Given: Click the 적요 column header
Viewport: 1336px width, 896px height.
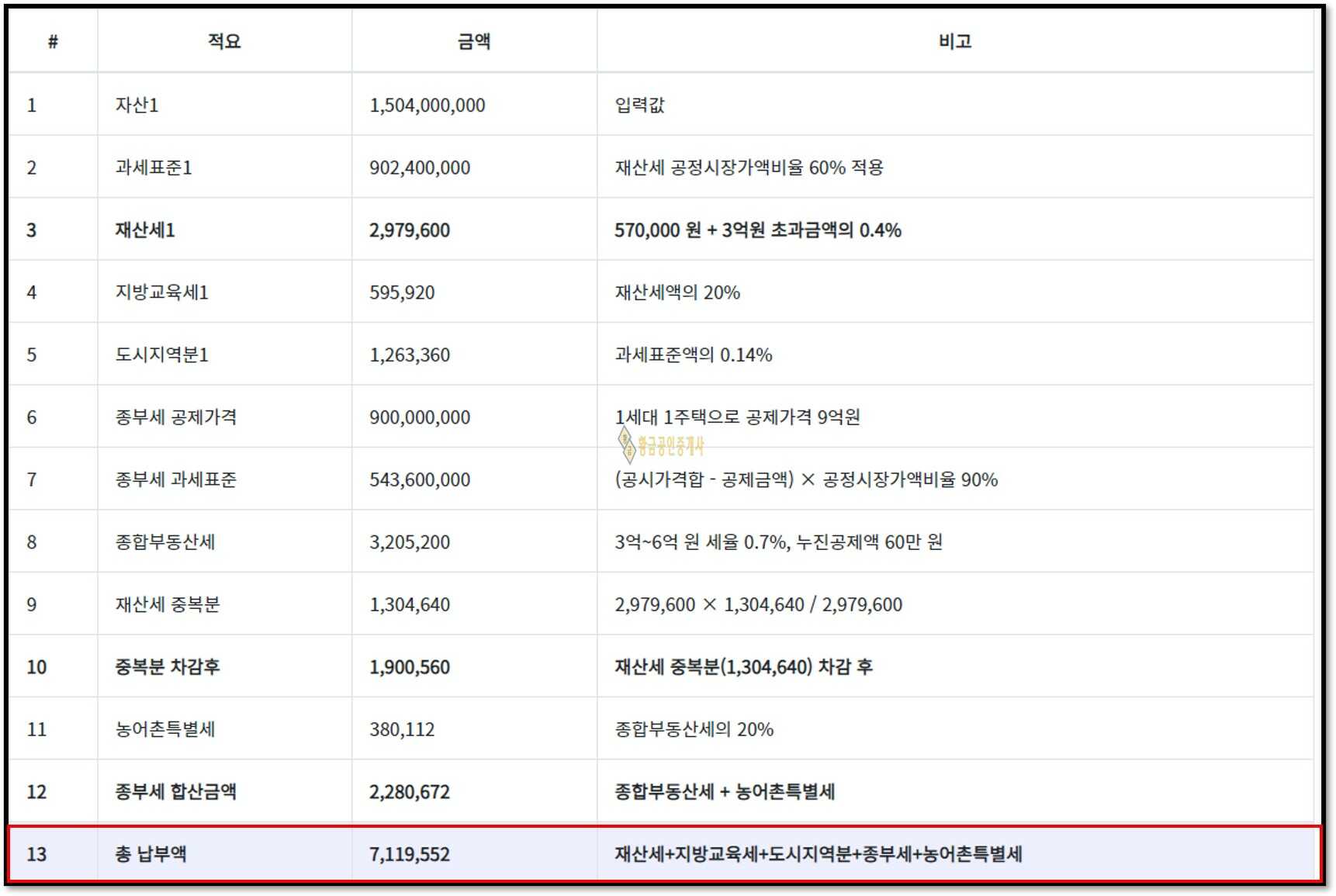Looking at the screenshot, I should click(x=224, y=41).
